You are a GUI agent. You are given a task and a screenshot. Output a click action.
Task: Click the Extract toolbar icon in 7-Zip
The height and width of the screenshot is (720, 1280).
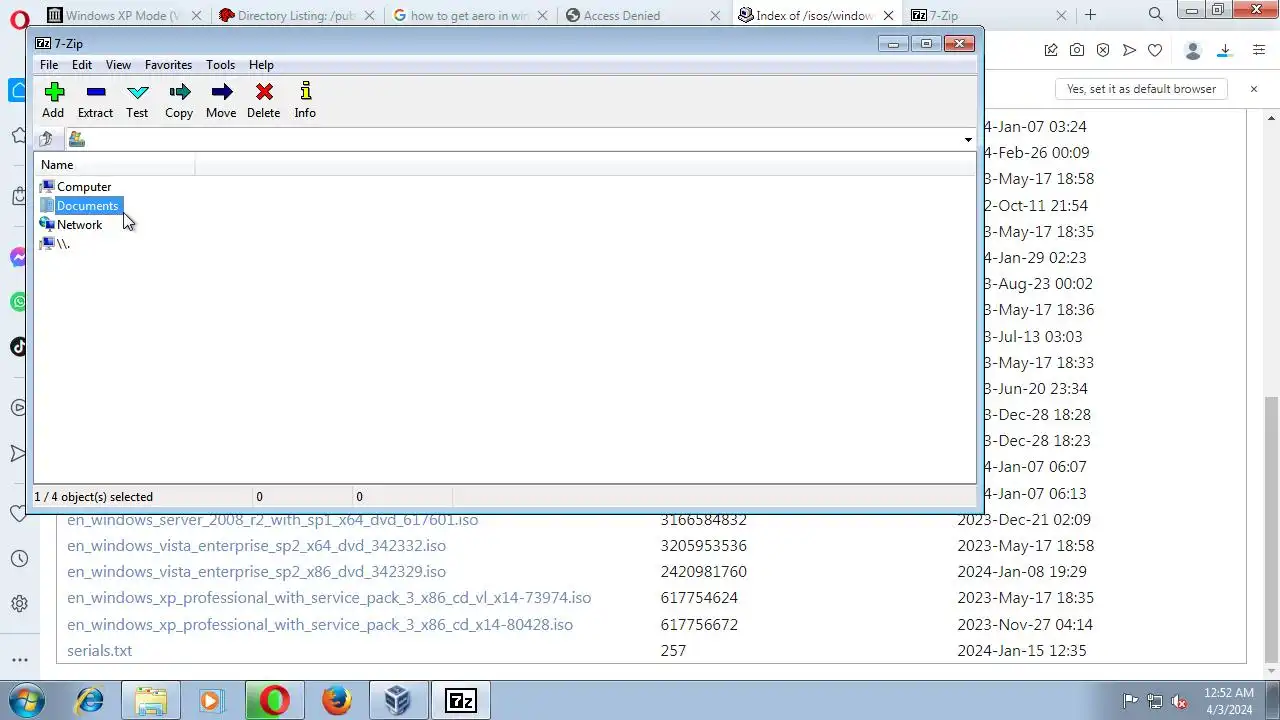coord(96,100)
